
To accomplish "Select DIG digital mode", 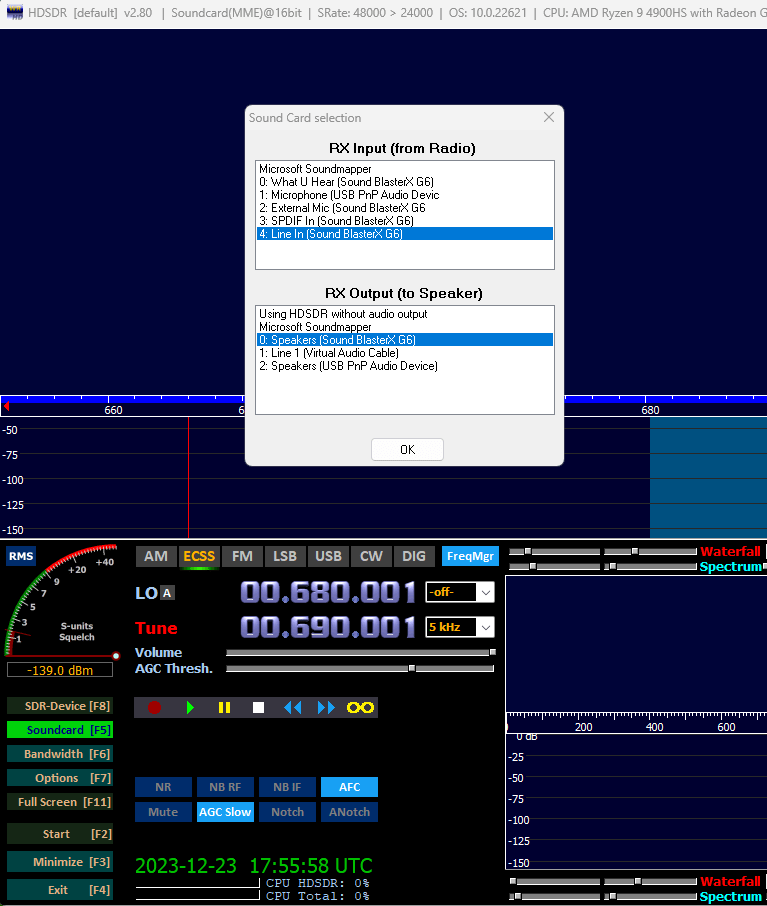I will (414, 556).
